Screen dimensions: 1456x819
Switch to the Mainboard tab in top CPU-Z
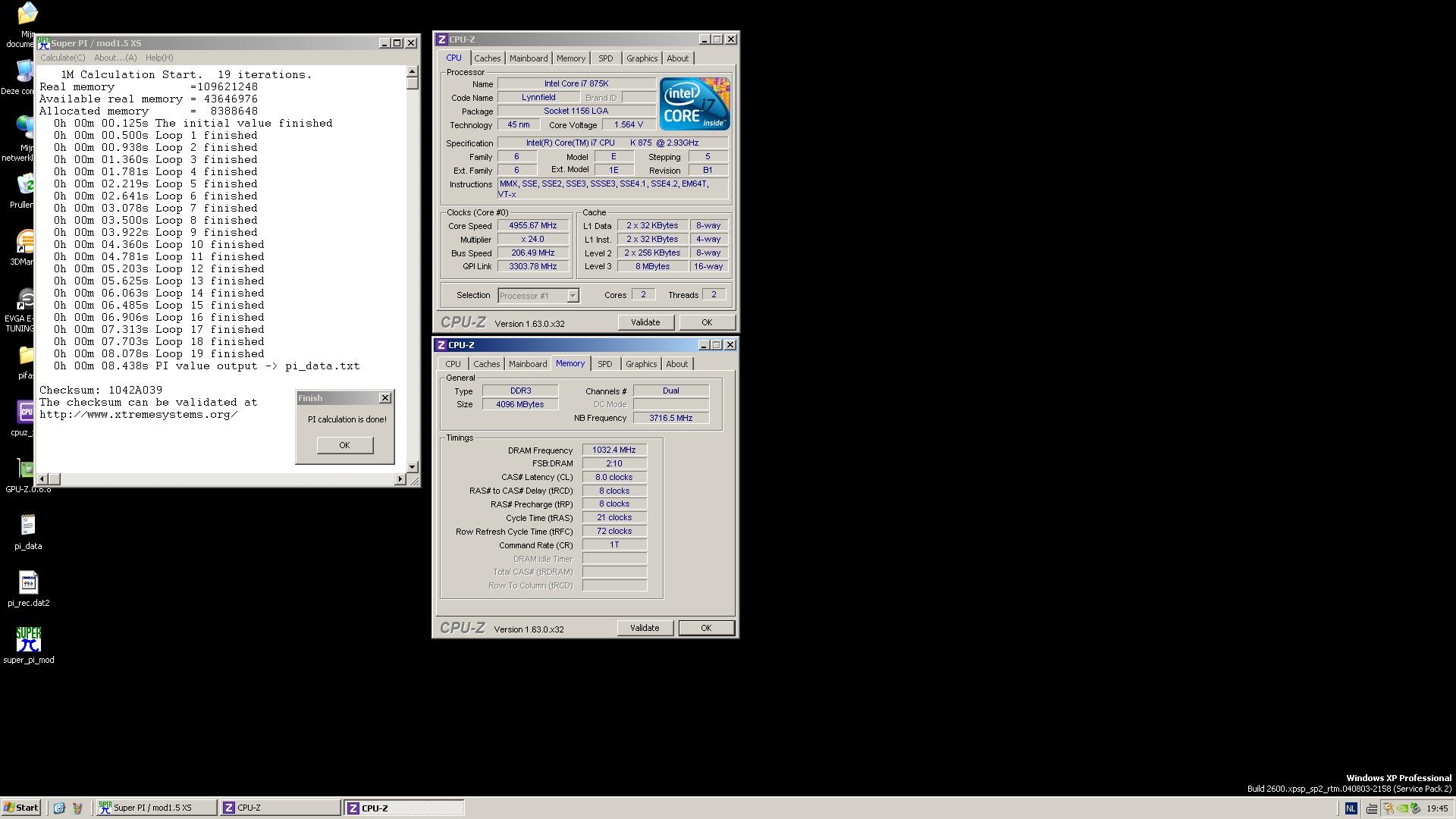pyautogui.click(x=528, y=58)
